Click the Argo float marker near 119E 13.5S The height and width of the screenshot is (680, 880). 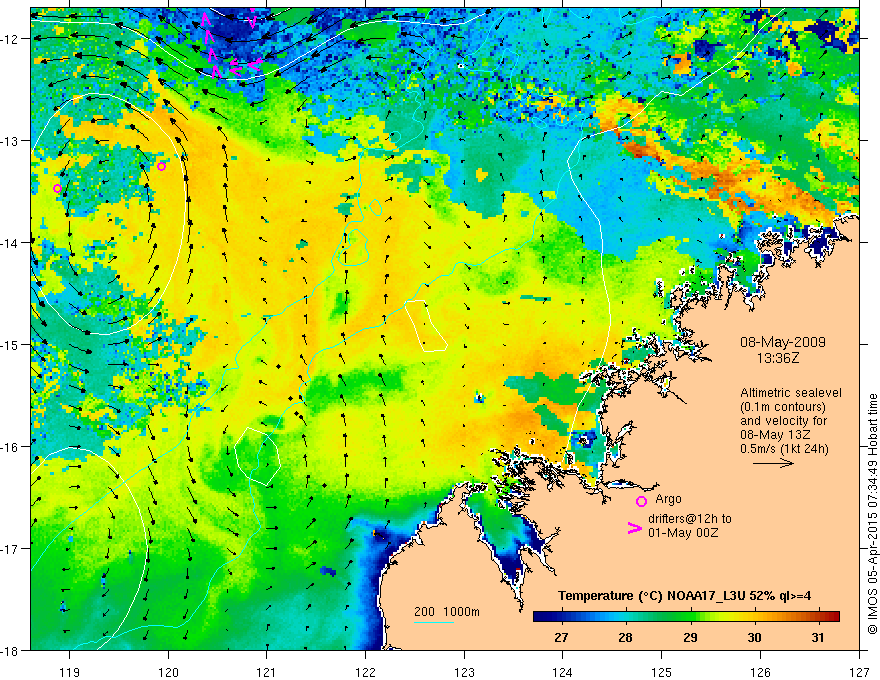[57, 188]
